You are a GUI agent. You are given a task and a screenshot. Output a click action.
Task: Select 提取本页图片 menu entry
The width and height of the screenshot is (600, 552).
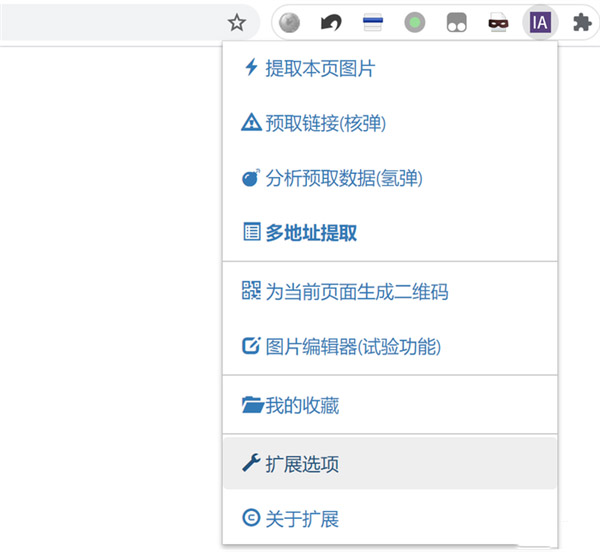(x=390, y=68)
